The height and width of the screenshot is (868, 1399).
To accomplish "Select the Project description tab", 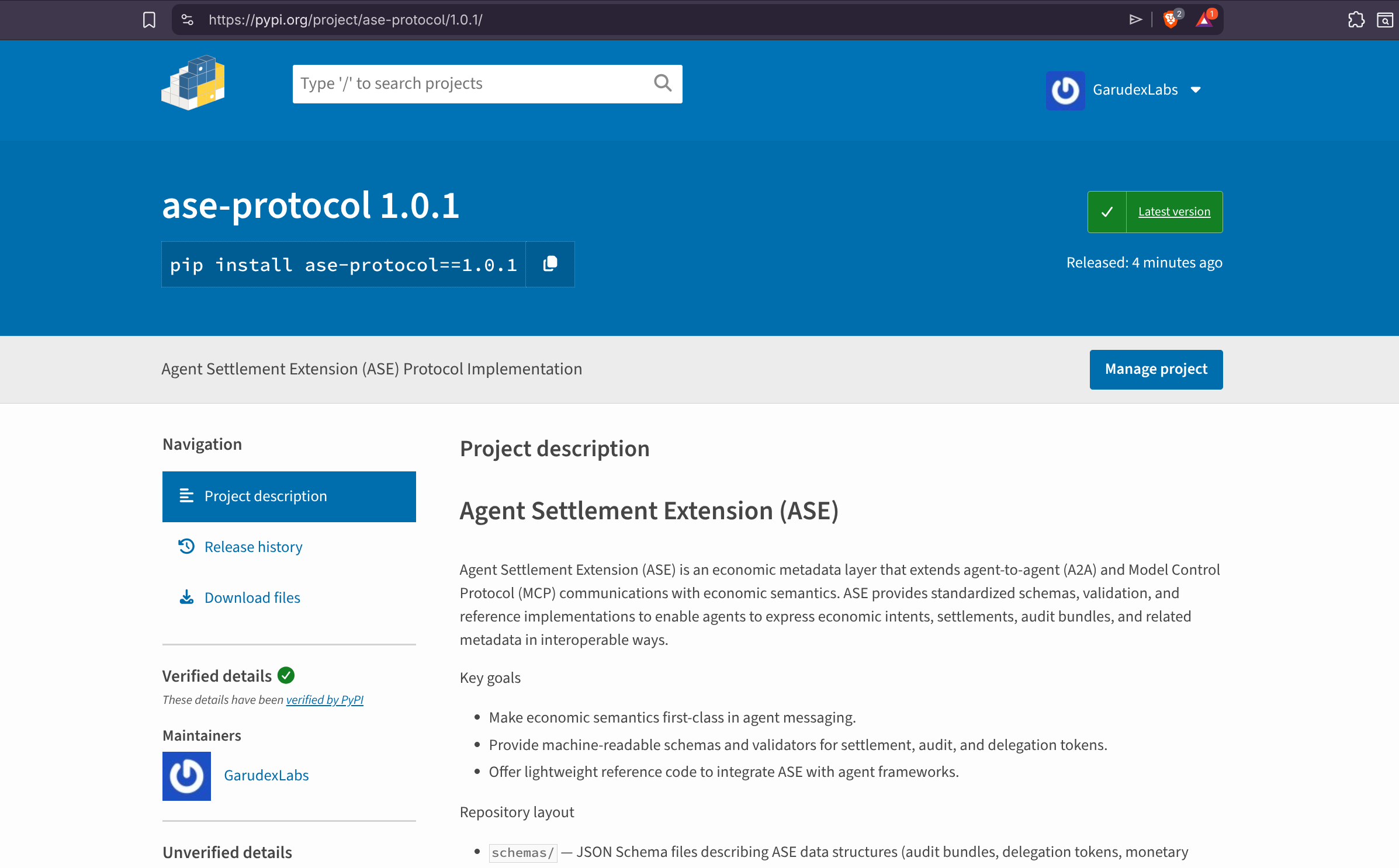I will click(x=289, y=497).
